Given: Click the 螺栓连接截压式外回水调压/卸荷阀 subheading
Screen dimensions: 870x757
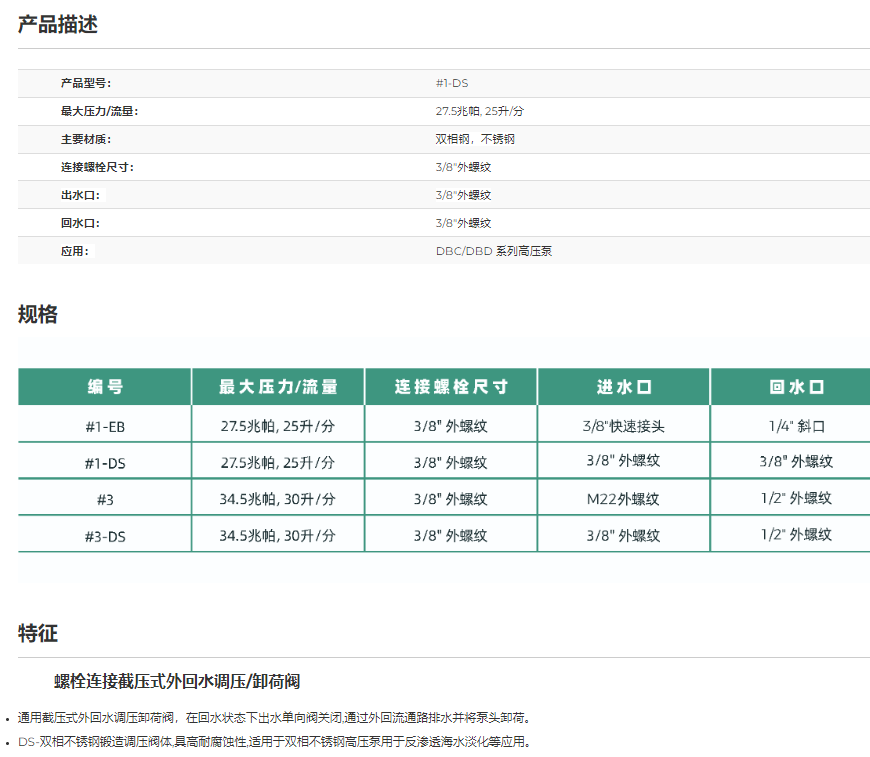Looking at the screenshot, I should point(177,682).
